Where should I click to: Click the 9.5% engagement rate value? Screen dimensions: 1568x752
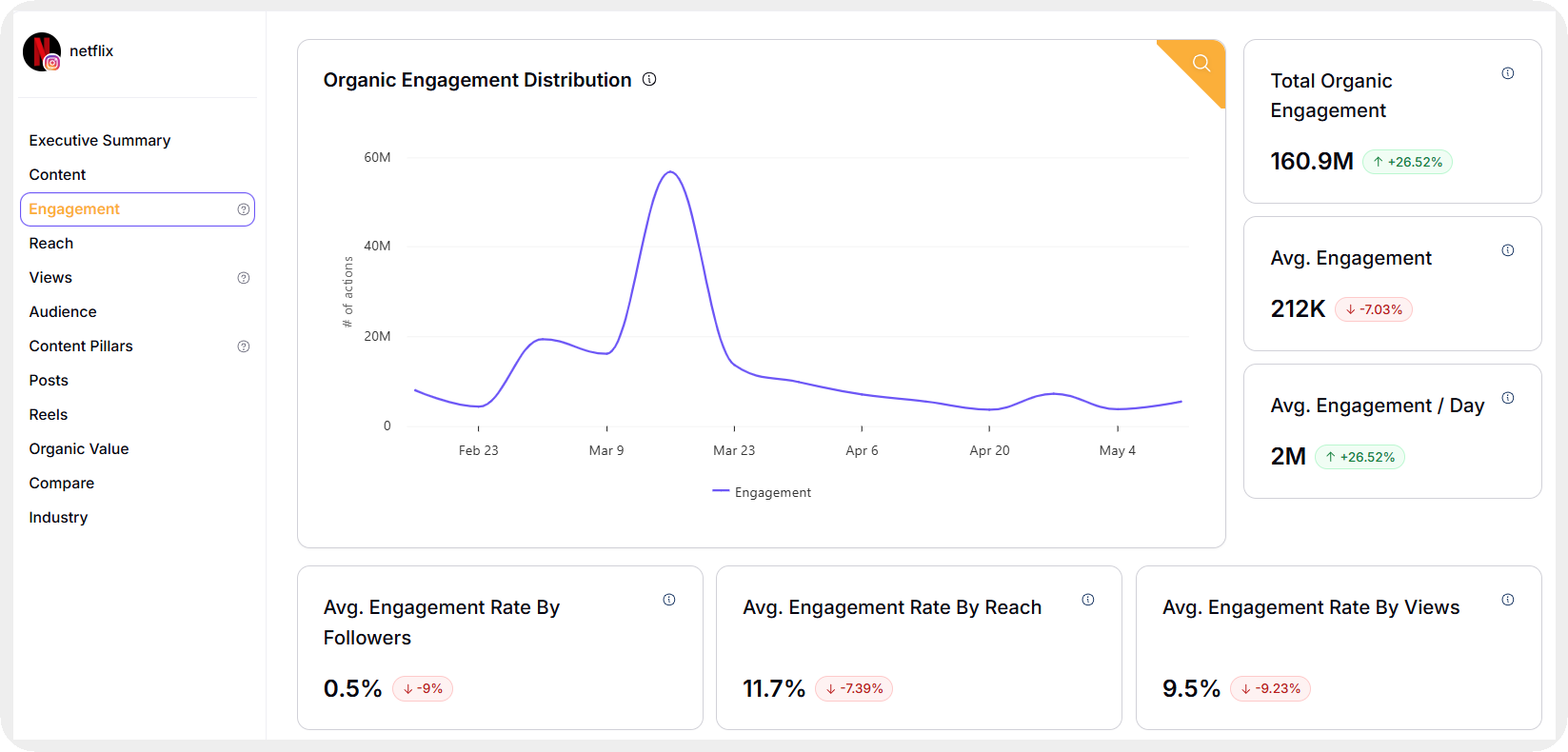[1192, 689]
